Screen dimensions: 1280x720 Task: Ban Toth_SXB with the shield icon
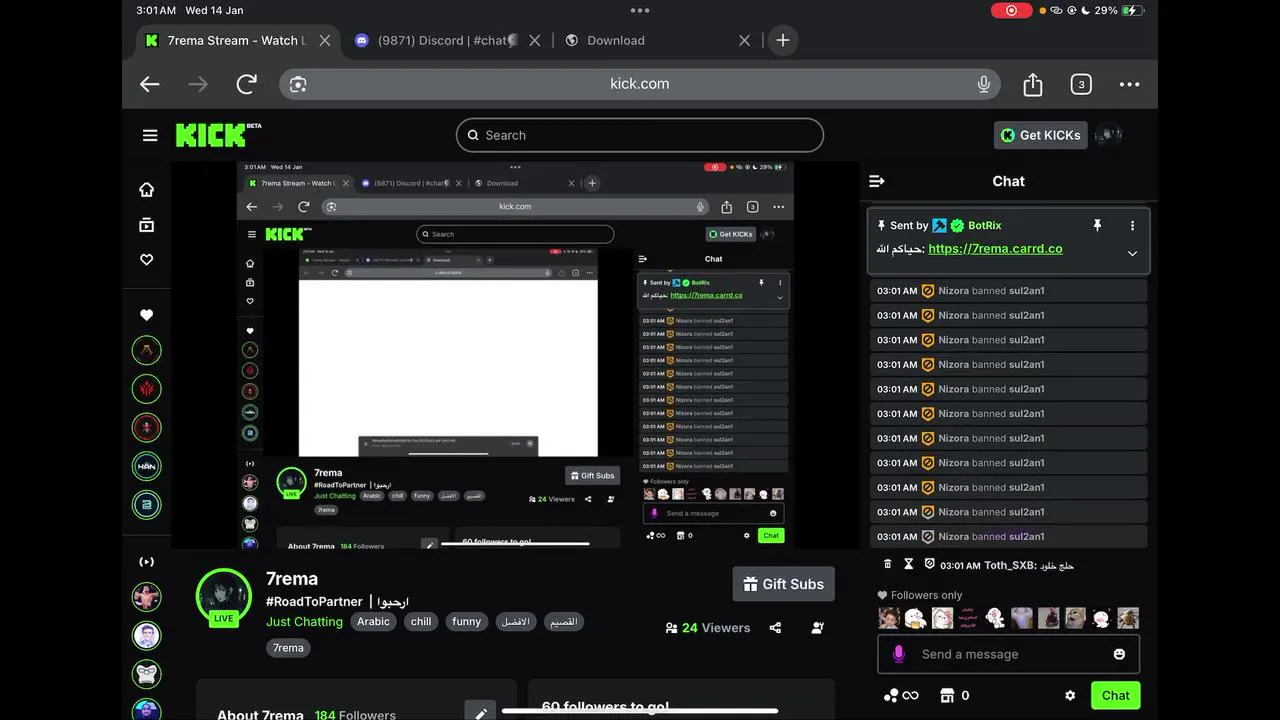tap(930, 564)
